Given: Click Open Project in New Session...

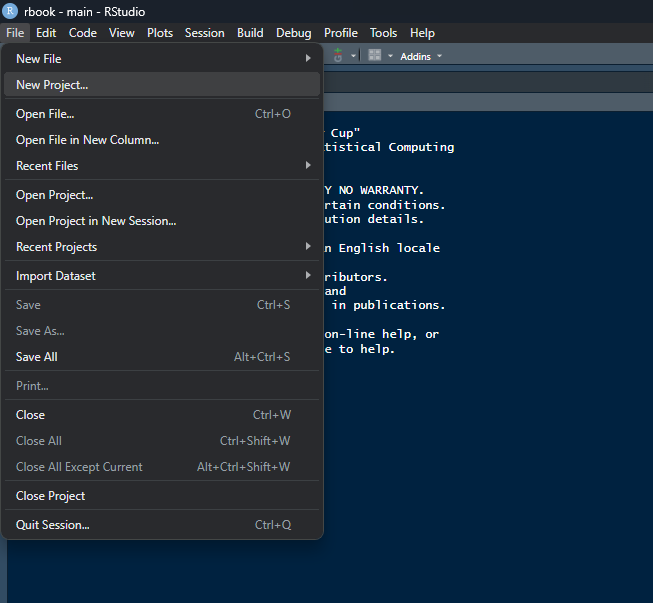Looking at the screenshot, I should [96, 221].
